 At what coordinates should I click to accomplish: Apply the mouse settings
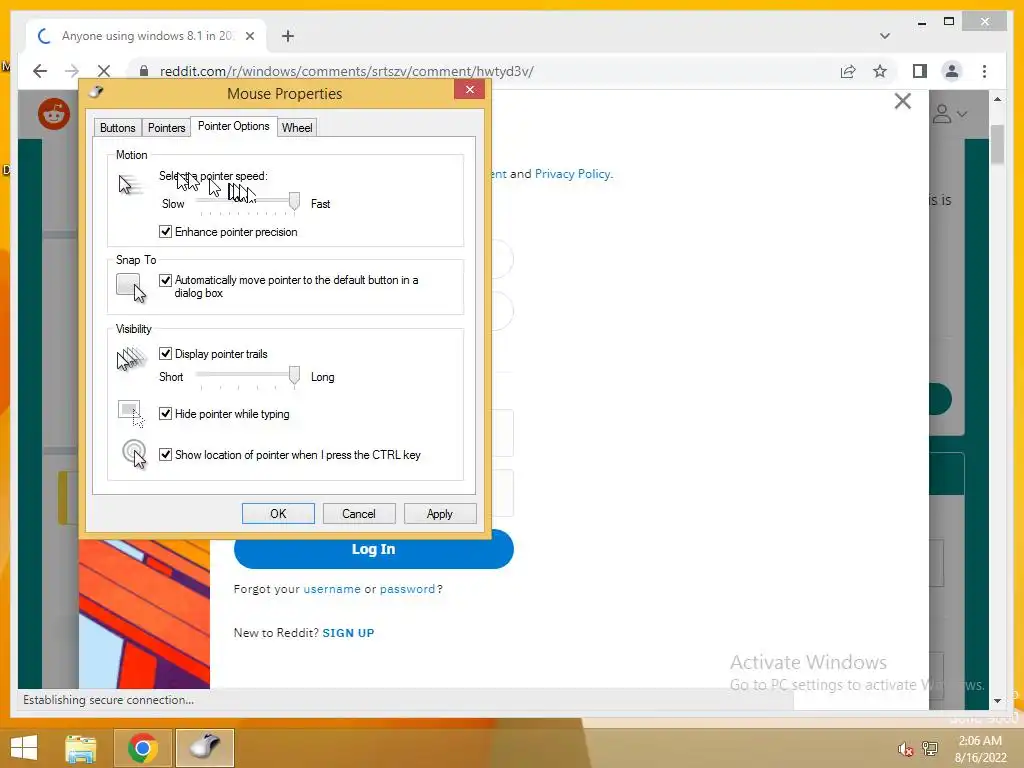click(440, 514)
